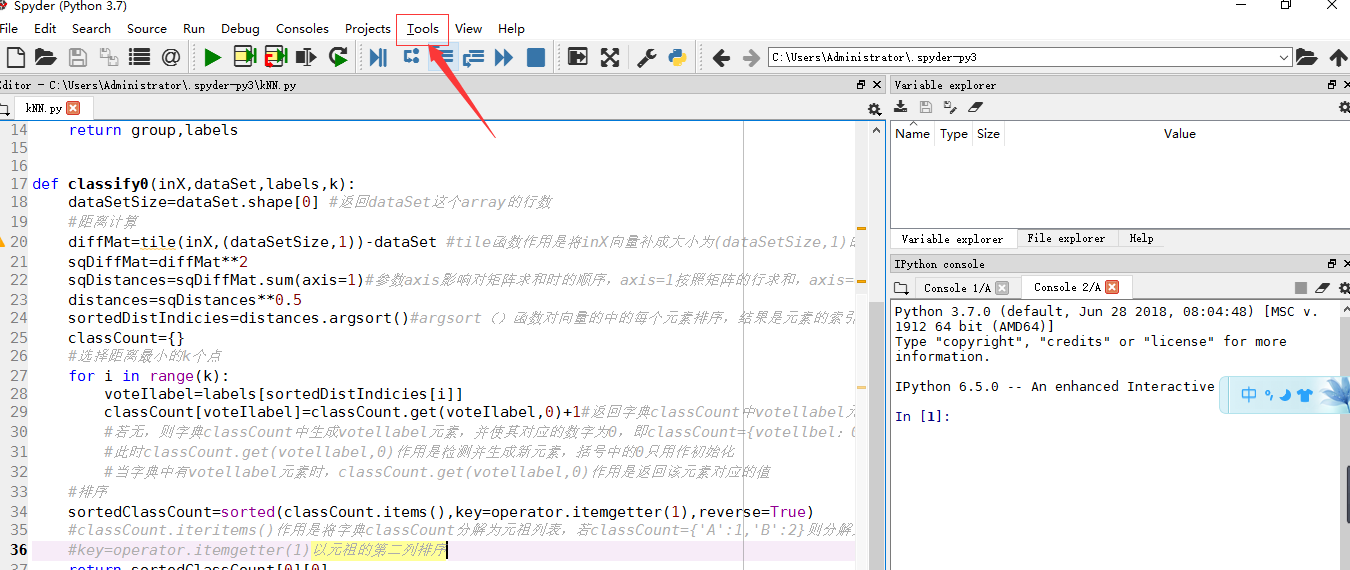Viewport: 1350px width, 570px height.
Task: Browse for a working directory folder icon
Action: [1306, 58]
